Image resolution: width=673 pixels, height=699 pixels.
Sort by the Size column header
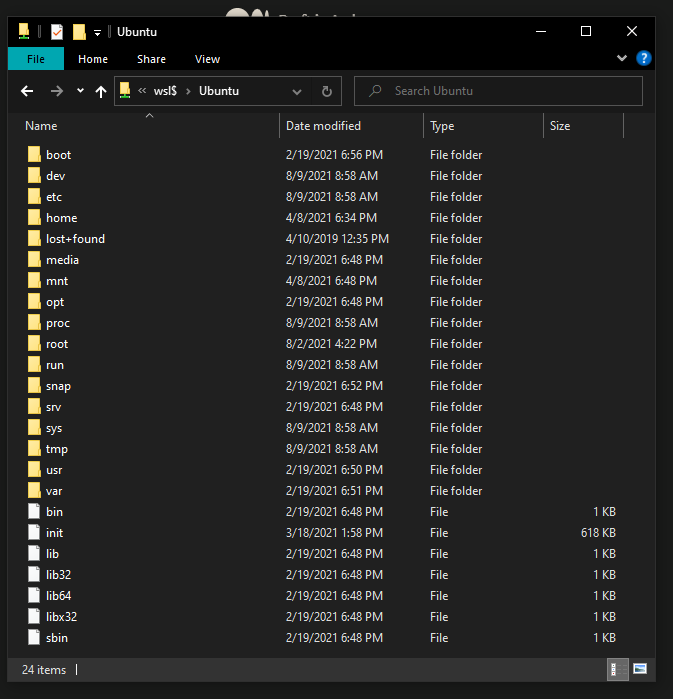[560, 126]
